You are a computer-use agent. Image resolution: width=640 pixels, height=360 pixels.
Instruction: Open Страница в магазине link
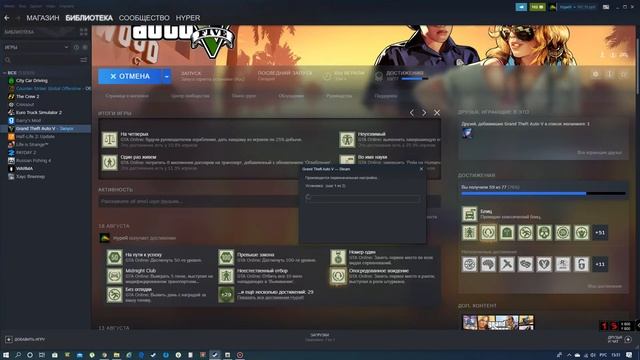point(127,96)
